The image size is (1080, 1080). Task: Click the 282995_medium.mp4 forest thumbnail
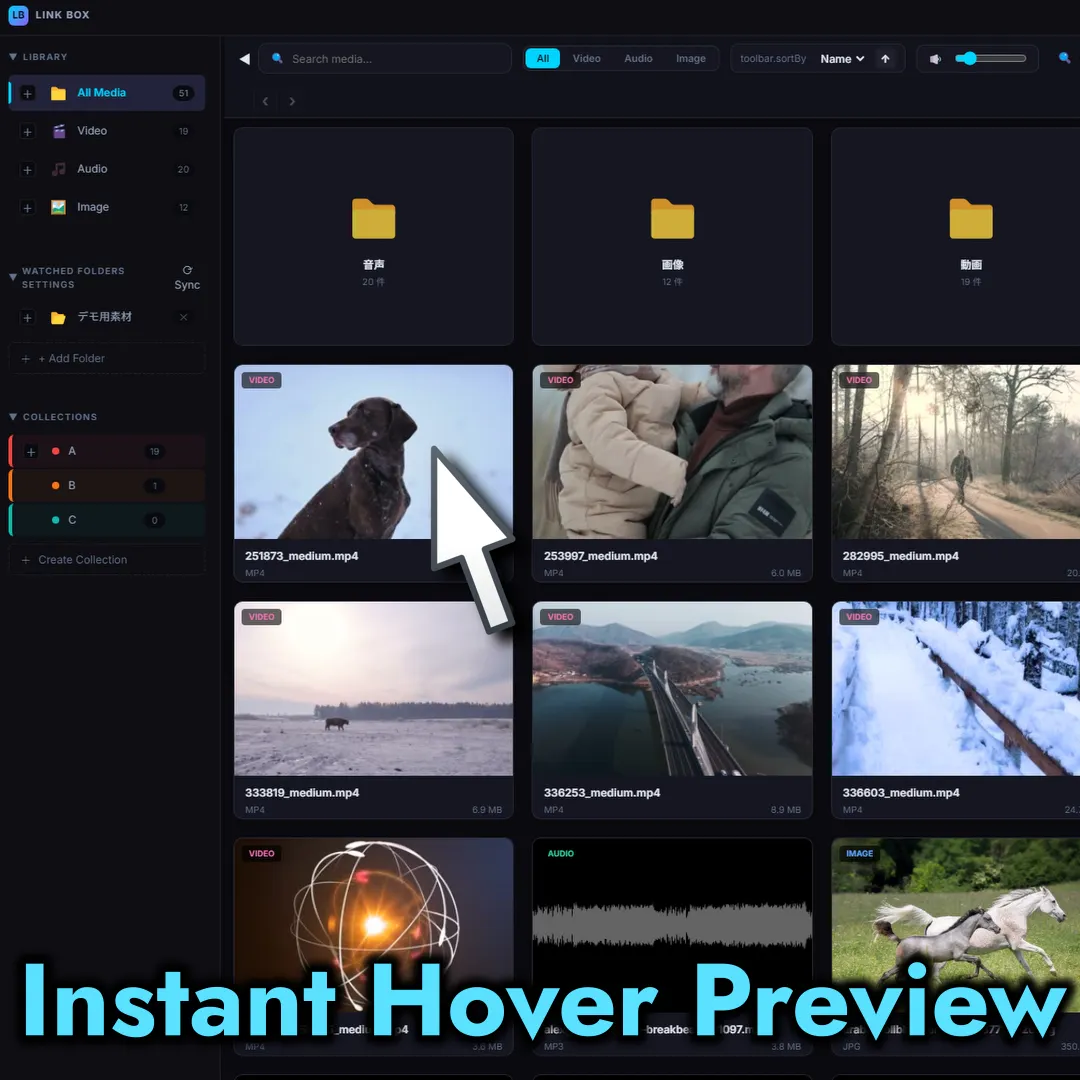(x=956, y=452)
